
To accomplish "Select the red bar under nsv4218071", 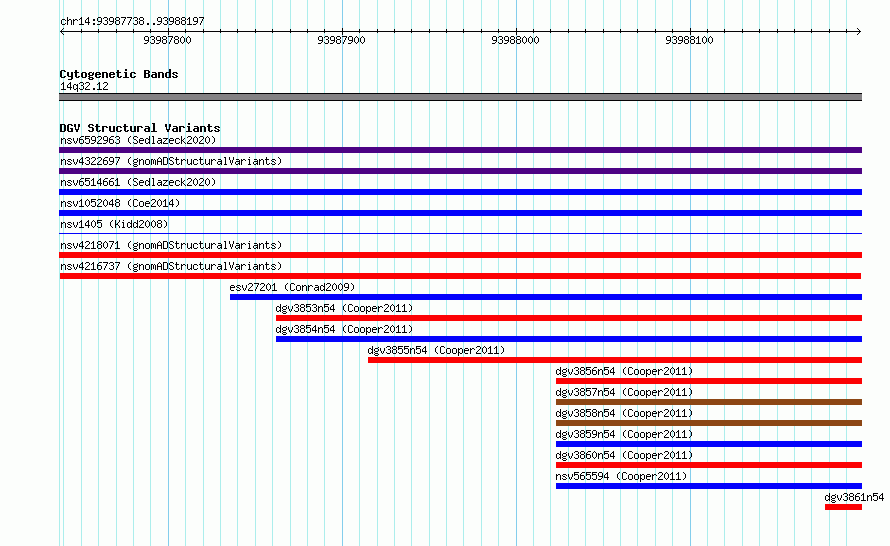I will [x=460, y=255].
